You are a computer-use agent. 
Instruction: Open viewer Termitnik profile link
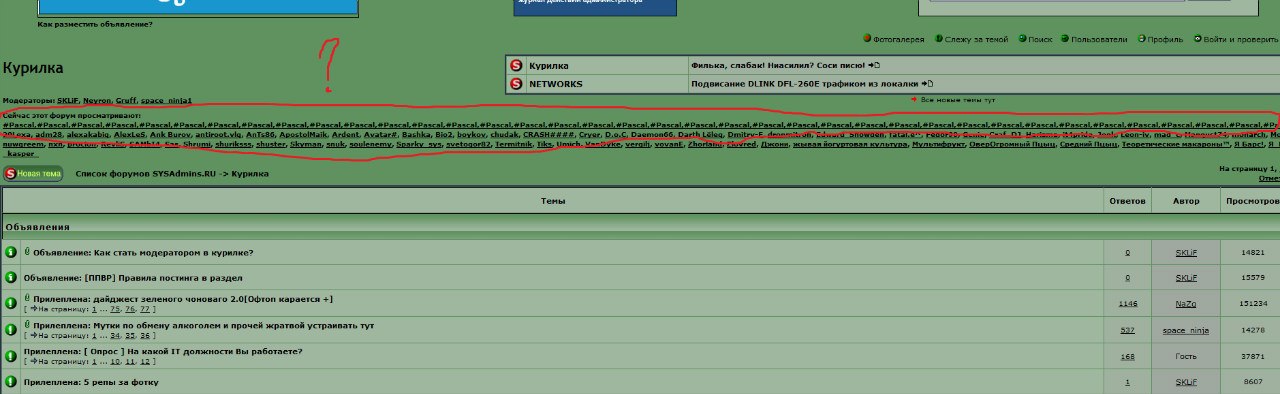tap(514, 144)
